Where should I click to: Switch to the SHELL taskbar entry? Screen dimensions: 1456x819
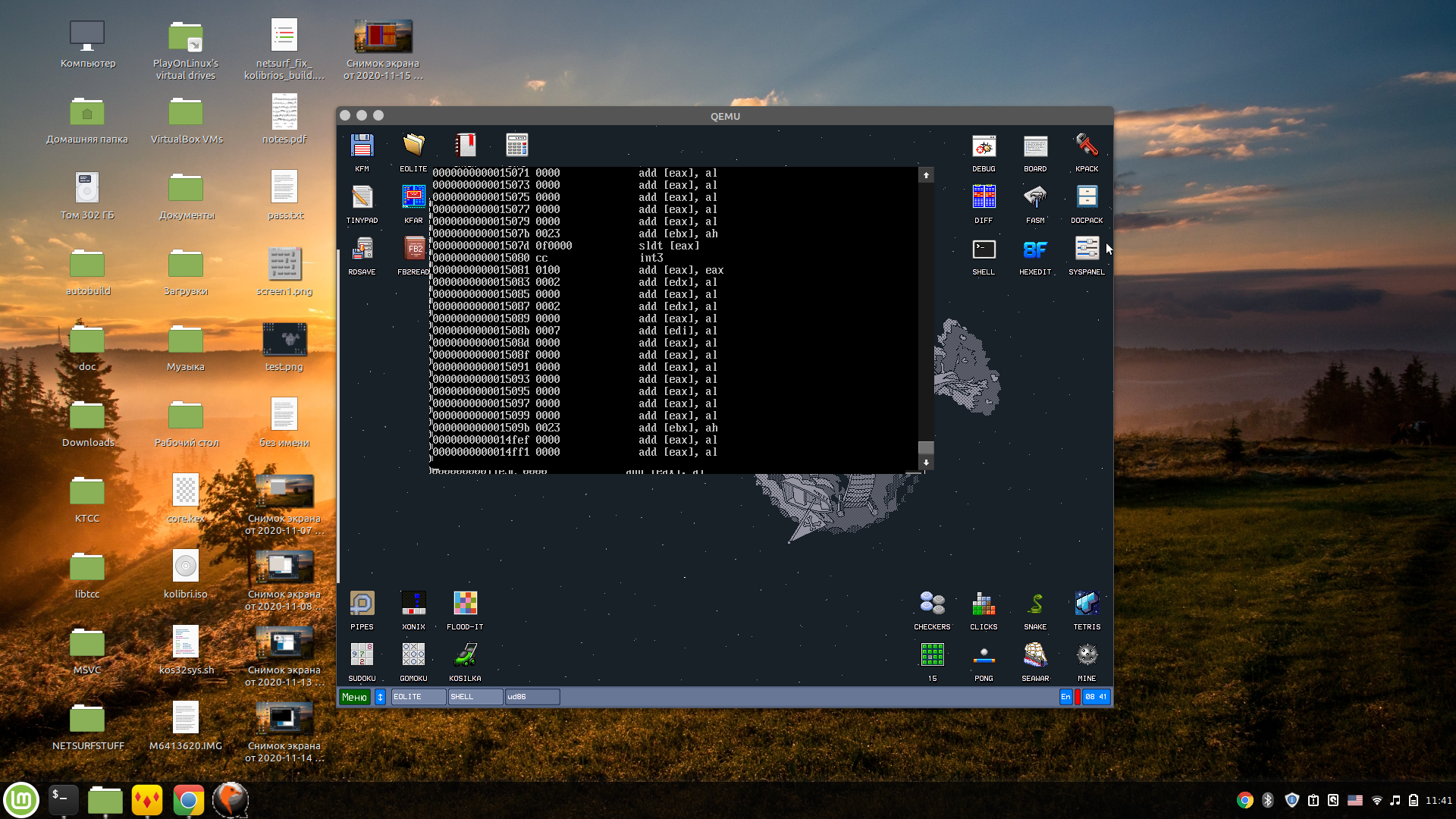pos(475,697)
